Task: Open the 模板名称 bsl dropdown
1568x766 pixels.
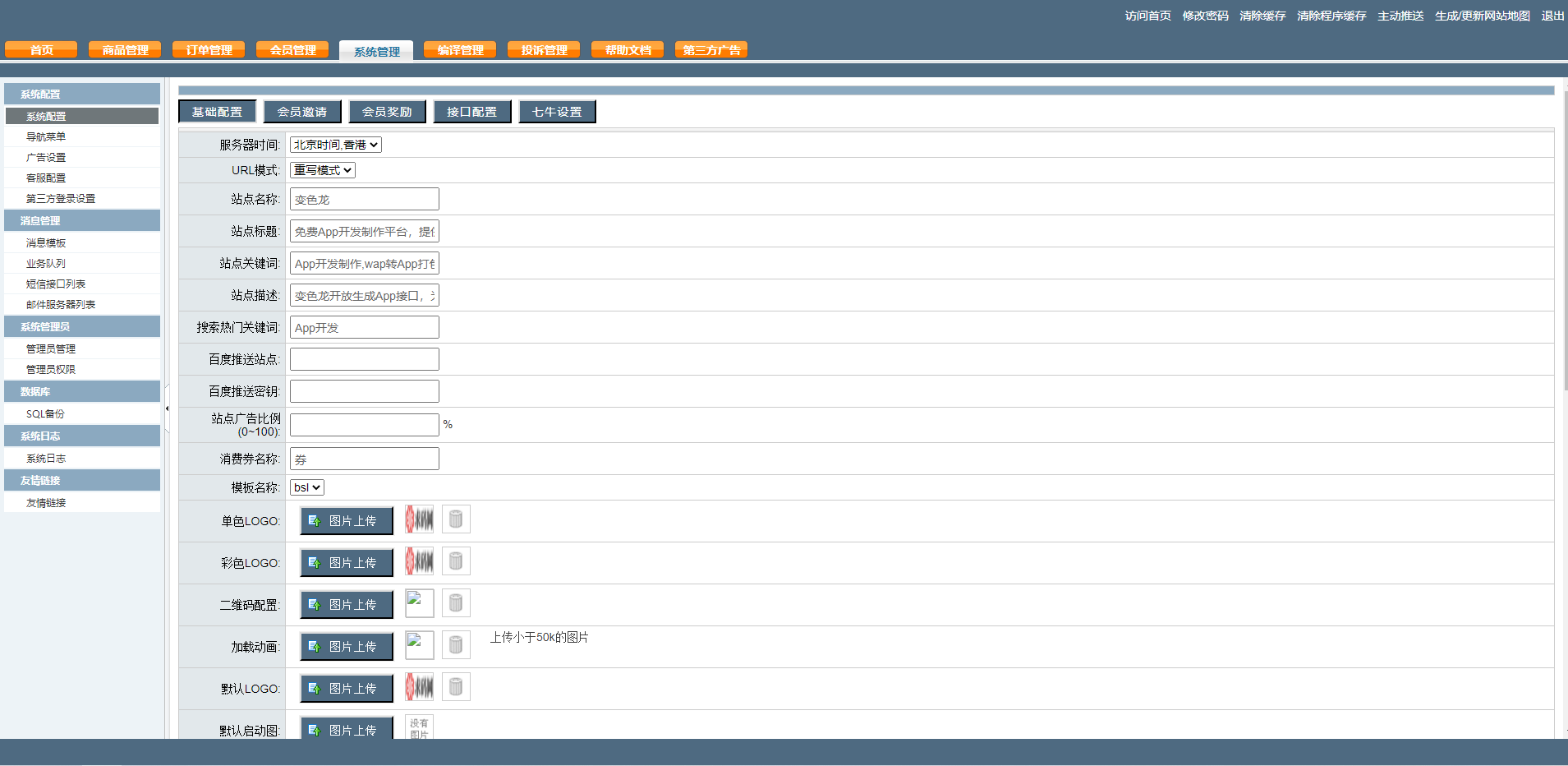Action: click(x=306, y=487)
